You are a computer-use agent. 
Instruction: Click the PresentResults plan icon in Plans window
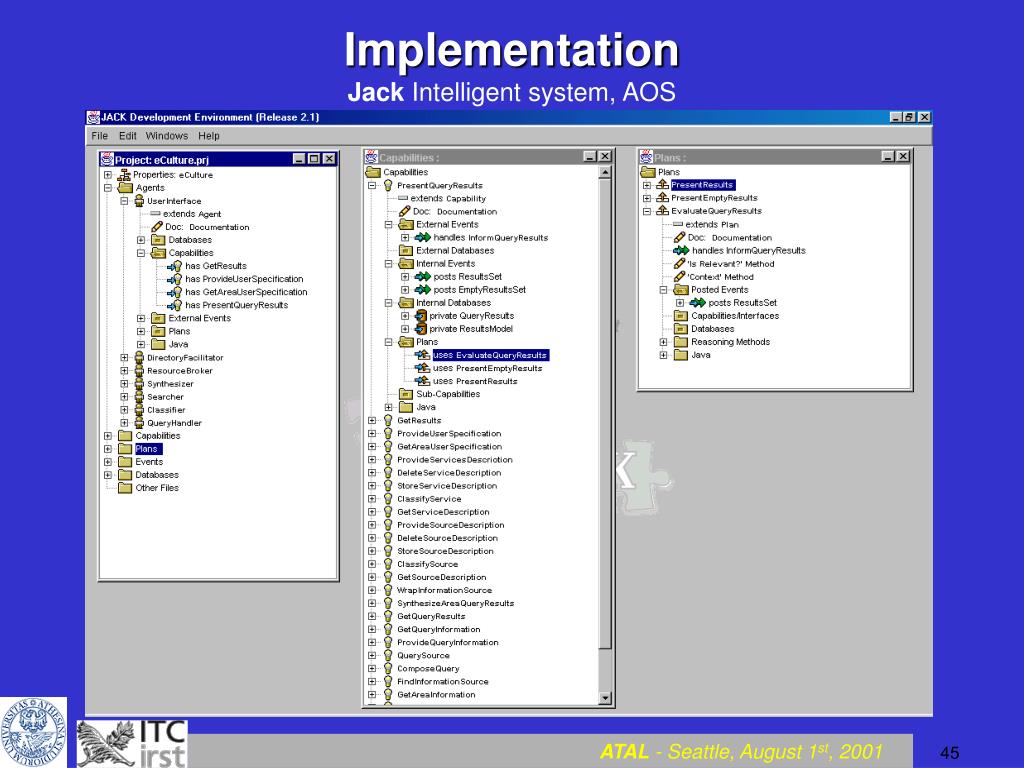pyautogui.click(x=662, y=185)
